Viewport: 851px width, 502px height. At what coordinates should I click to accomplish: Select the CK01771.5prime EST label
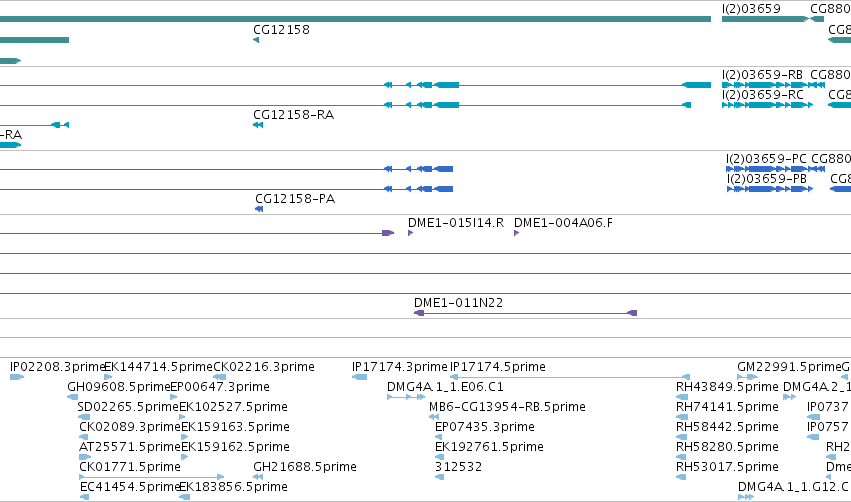click(x=130, y=467)
